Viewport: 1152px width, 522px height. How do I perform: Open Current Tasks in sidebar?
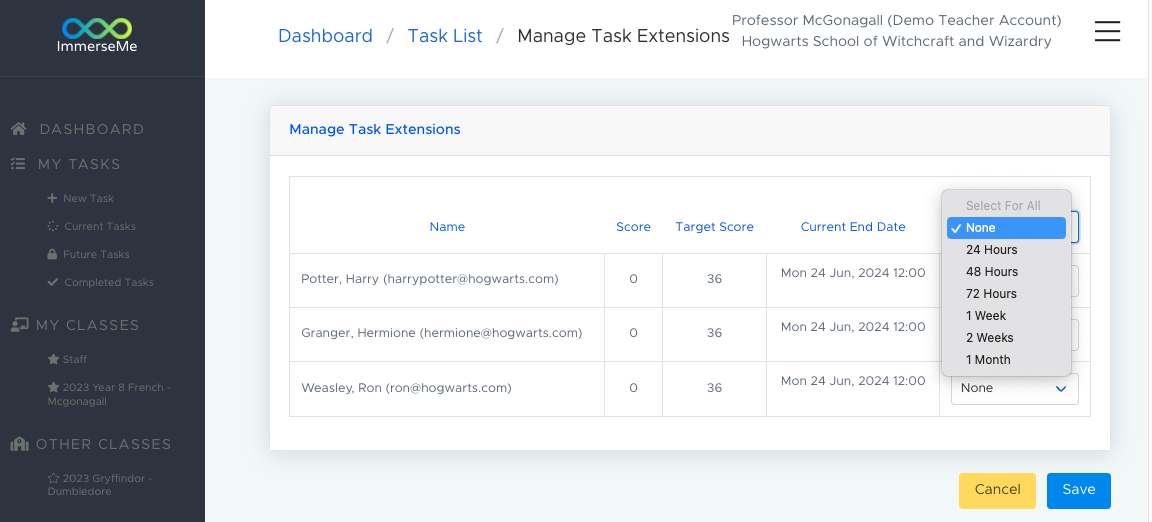100,226
